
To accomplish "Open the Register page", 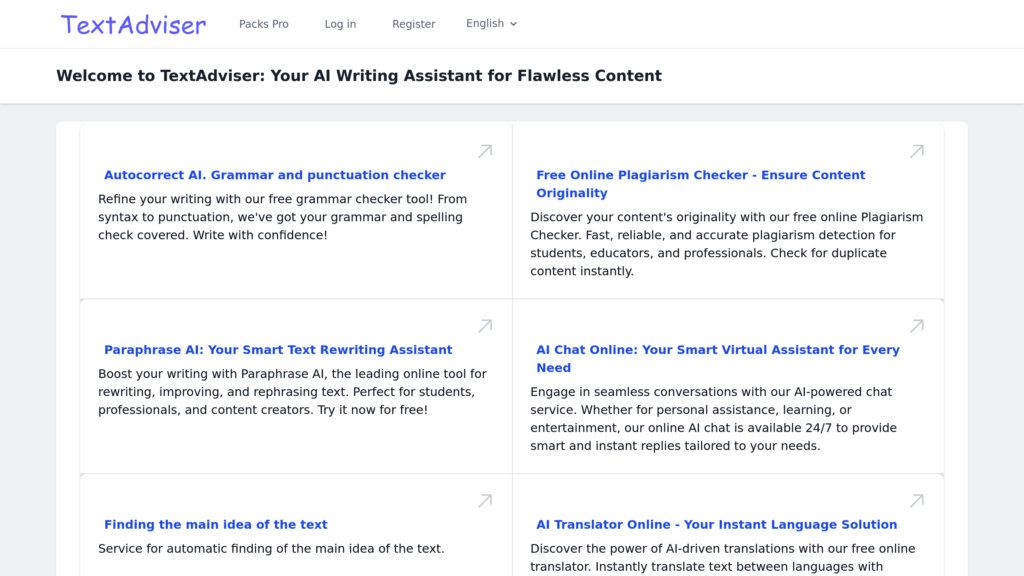I will click(413, 24).
